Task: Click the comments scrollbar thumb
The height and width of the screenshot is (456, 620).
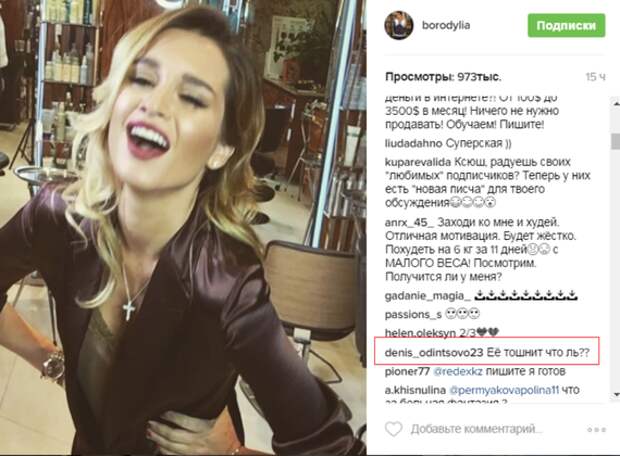Action: pos(615,141)
